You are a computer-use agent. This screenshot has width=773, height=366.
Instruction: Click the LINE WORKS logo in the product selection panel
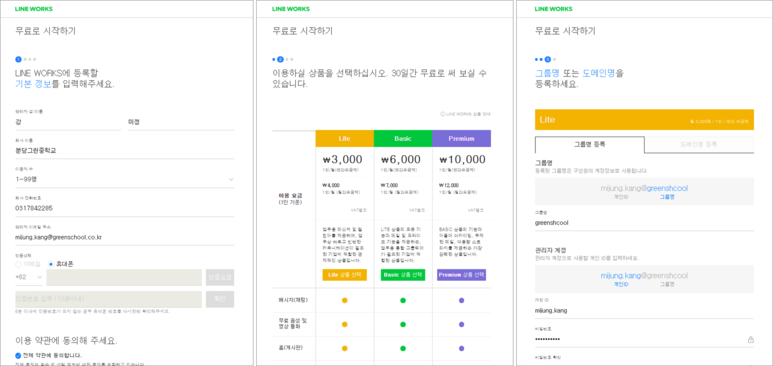[x=291, y=9]
